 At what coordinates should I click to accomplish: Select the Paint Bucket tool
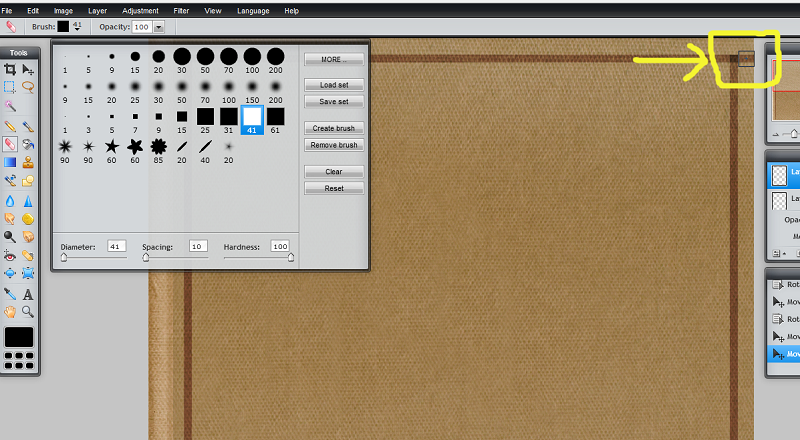coord(28,144)
